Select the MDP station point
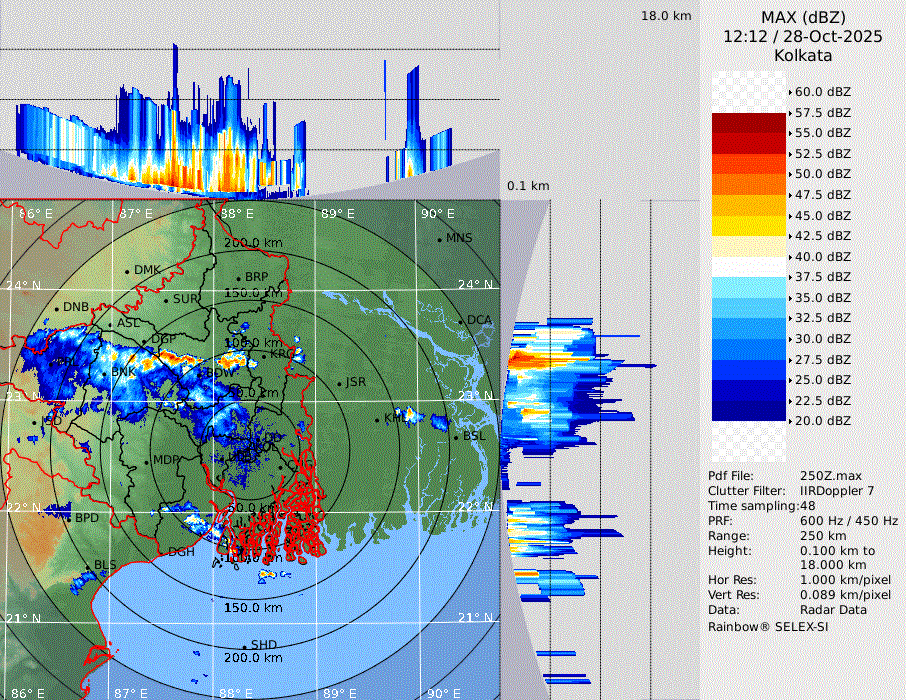Viewport: 906px width, 700px height. click(x=148, y=461)
